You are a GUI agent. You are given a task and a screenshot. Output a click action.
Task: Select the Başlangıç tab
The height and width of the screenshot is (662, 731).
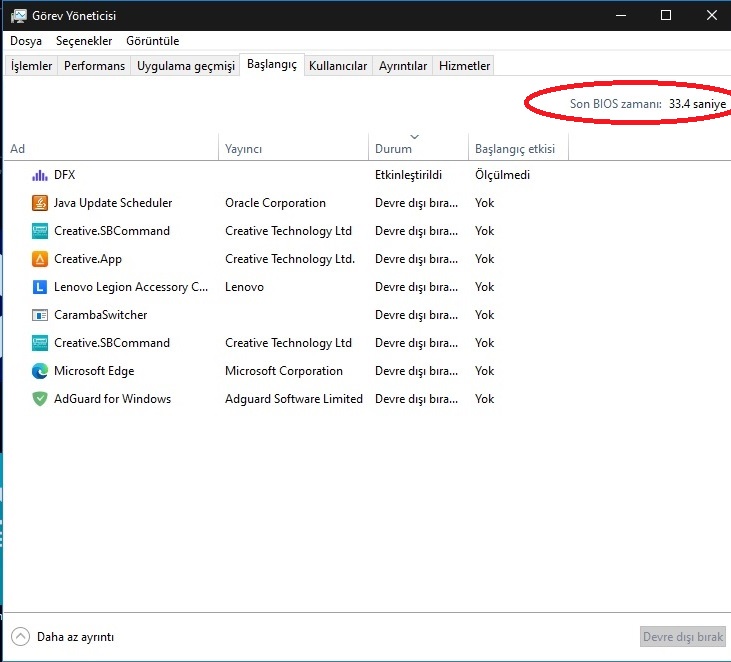pyautogui.click(x=272, y=64)
